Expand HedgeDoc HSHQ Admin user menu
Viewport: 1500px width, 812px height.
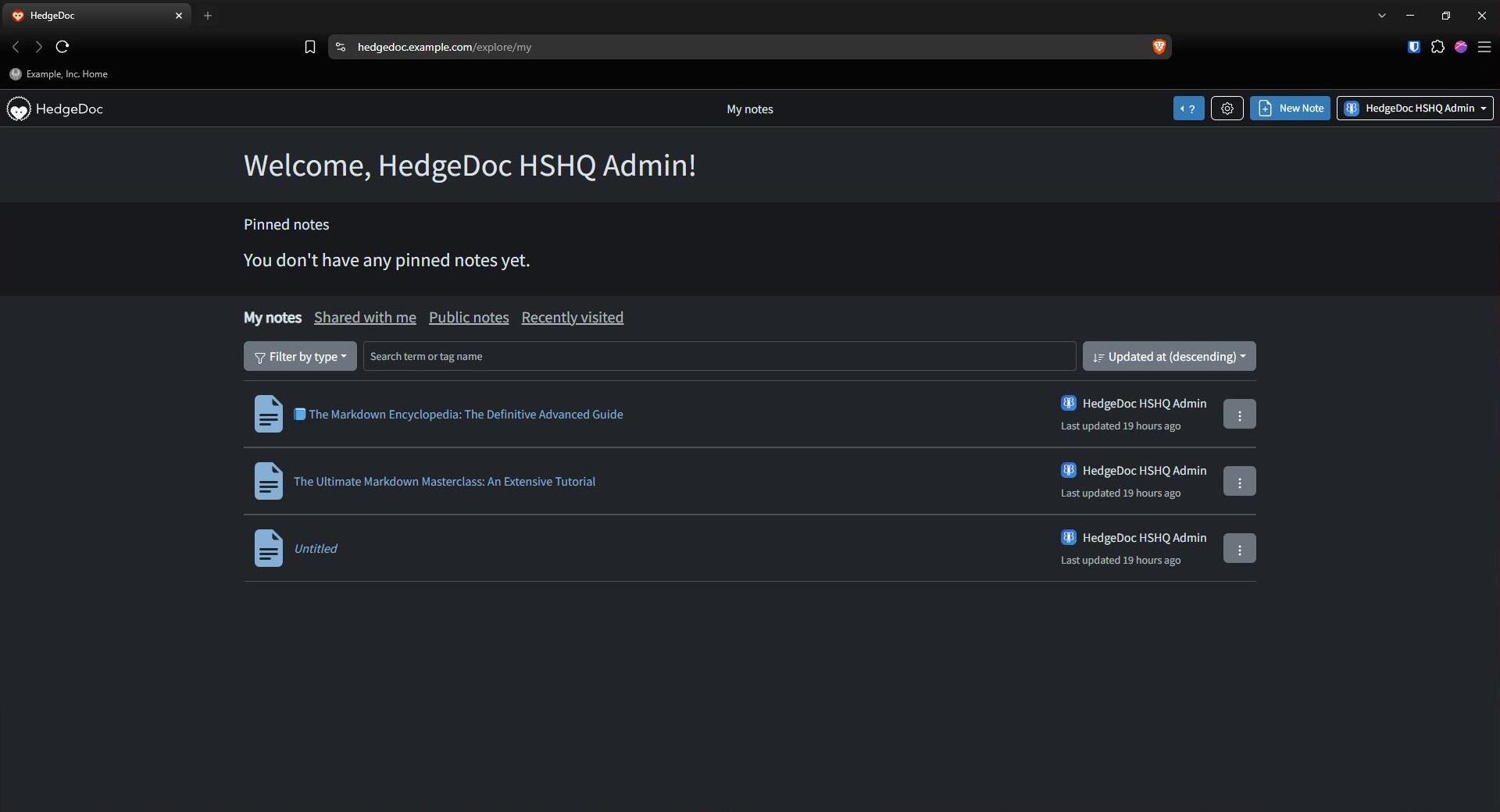point(1414,109)
